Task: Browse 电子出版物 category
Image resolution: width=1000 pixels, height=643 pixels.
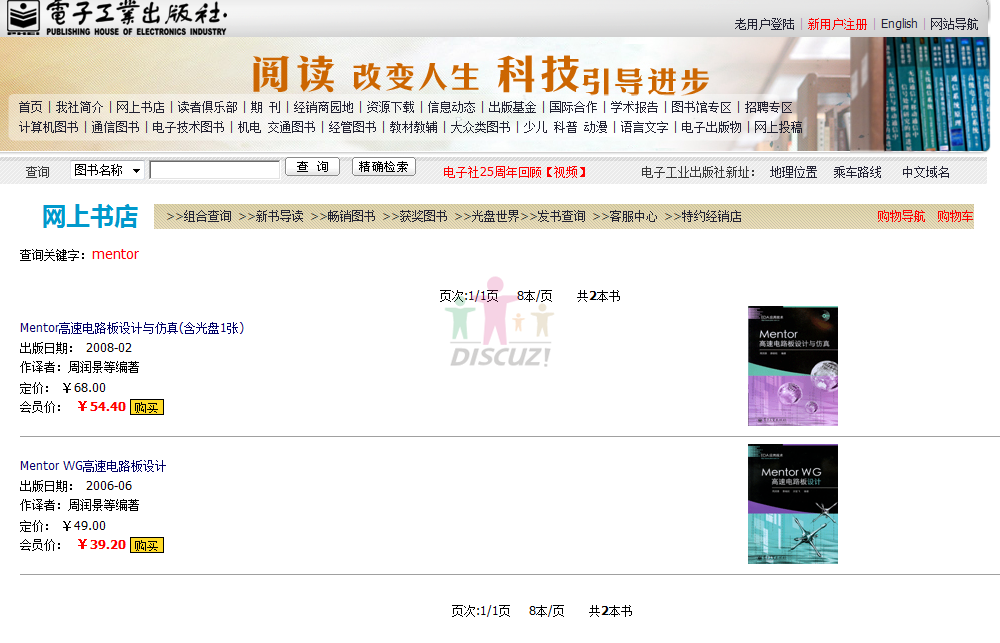Action: tap(711, 127)
